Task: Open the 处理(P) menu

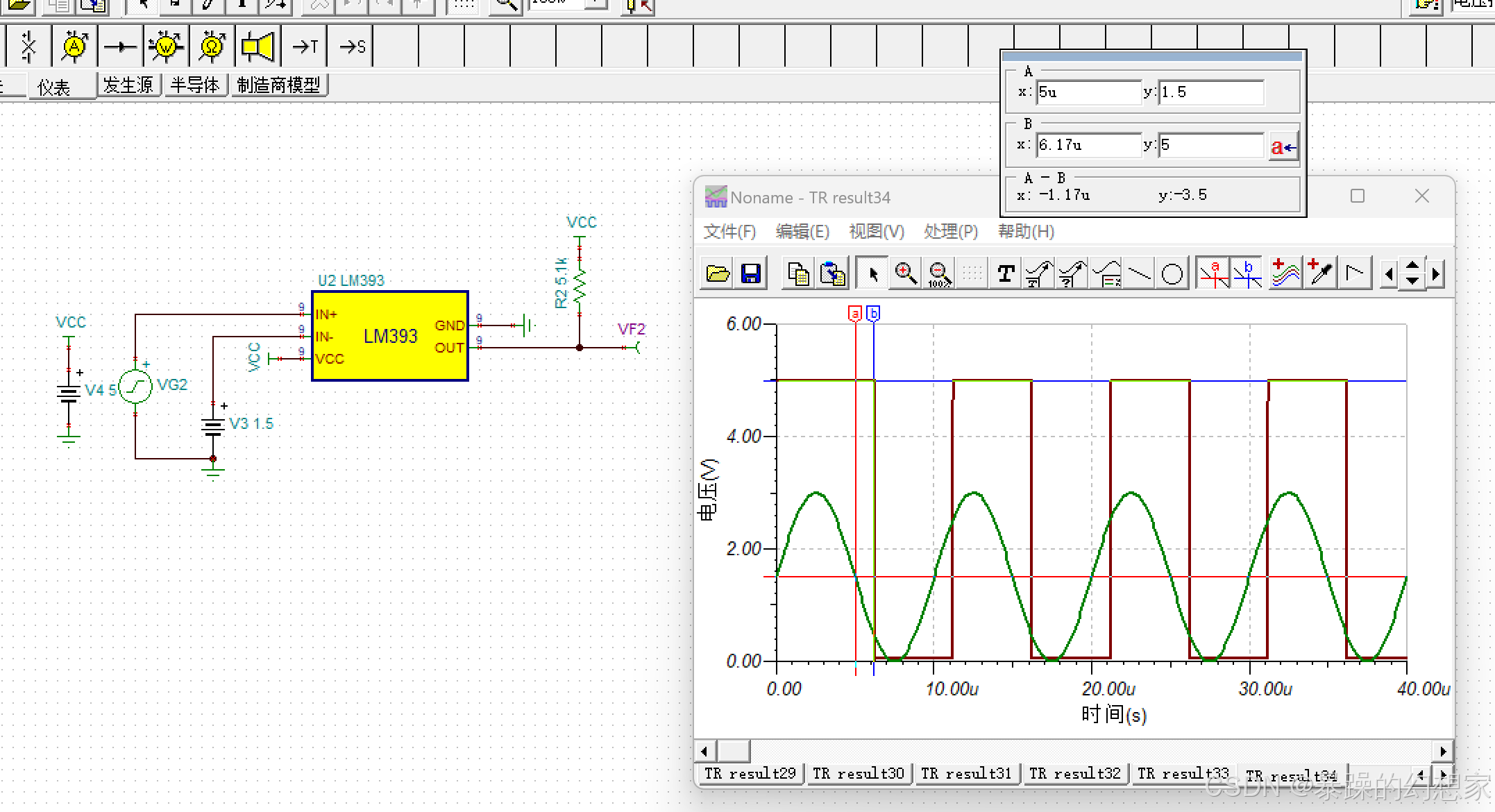Action: click(x=950, y=231)
